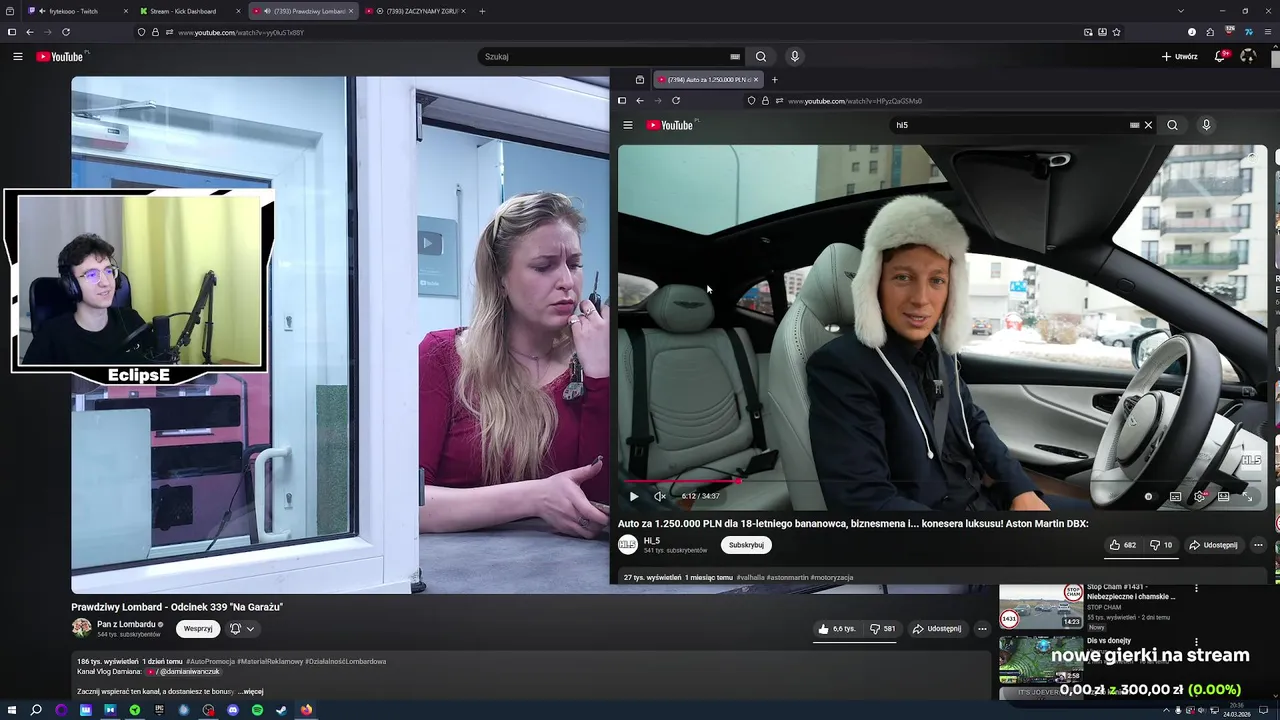This screenshot has height=720, width=1280.
Task: Open the account avatar menu
Action: (1247, 56)
